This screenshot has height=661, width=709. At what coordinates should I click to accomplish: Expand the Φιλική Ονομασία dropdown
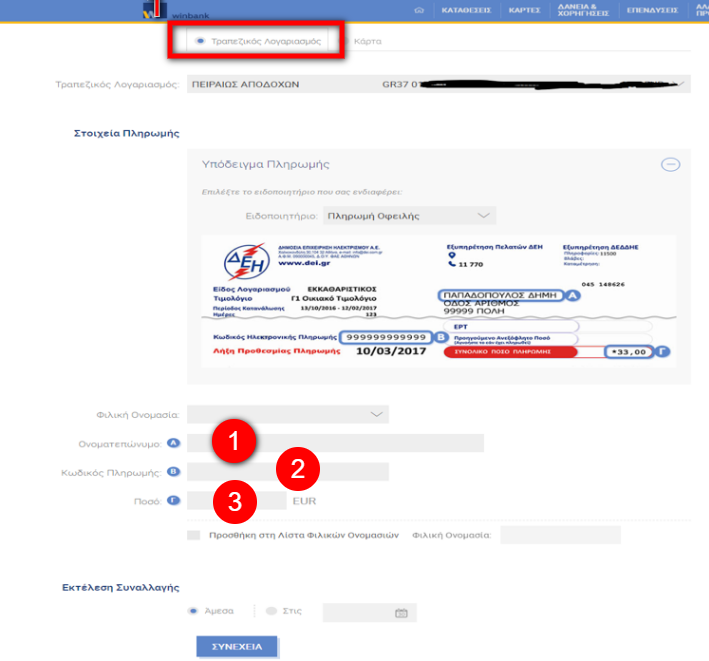click(x=288, y=414)
